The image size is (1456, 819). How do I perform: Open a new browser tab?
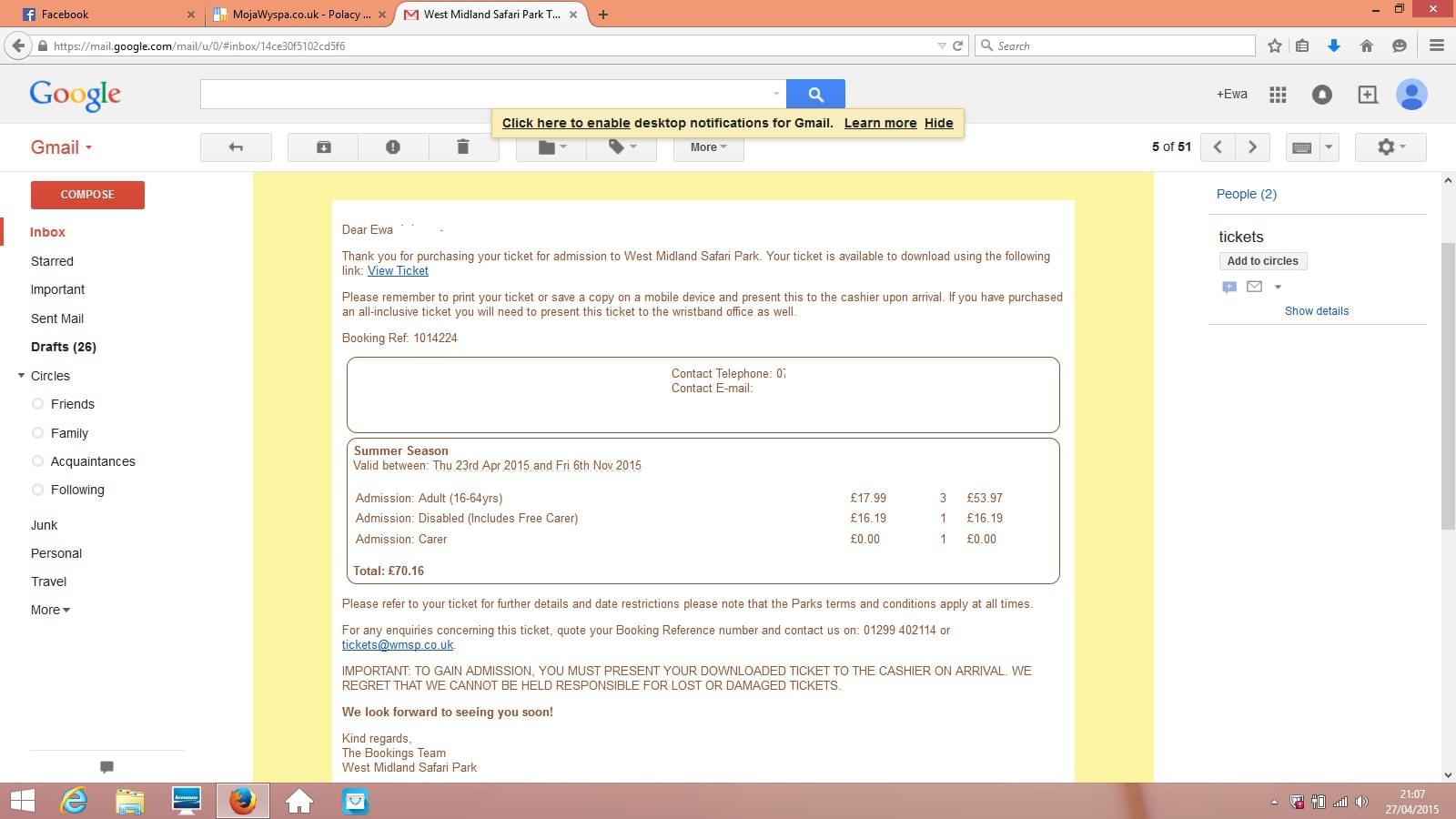603,15
